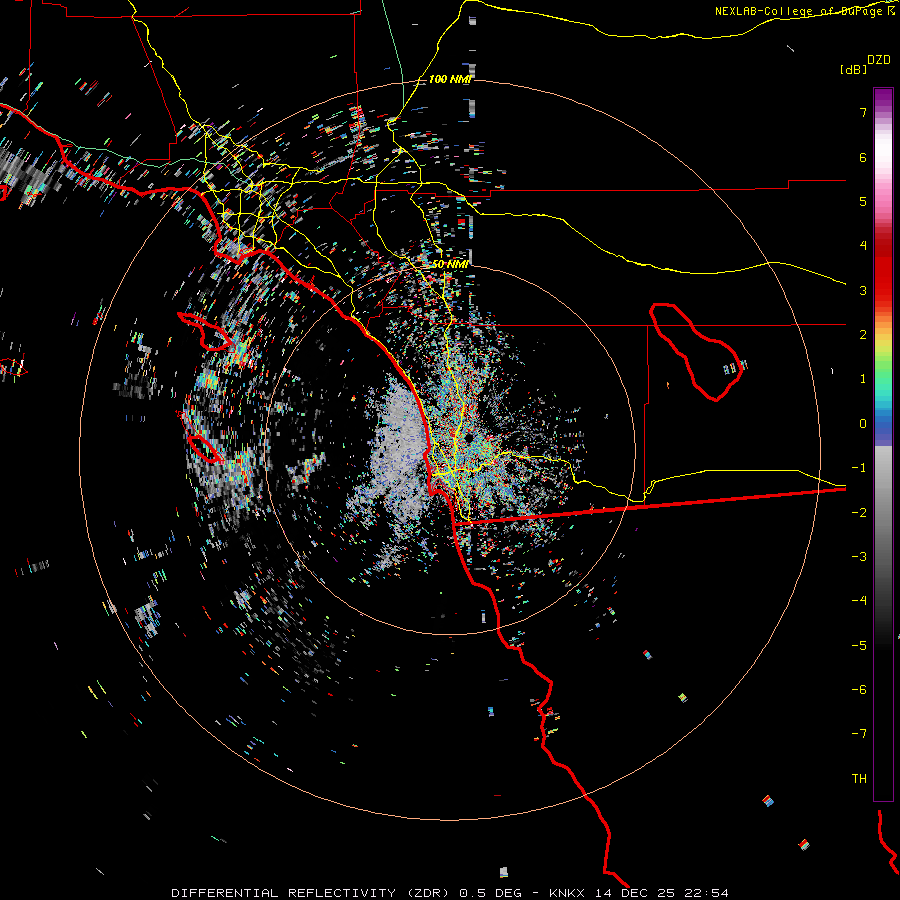Click the 6 dB value on color scale
This screenshot has width=900, height=900.
coord(863,157)
